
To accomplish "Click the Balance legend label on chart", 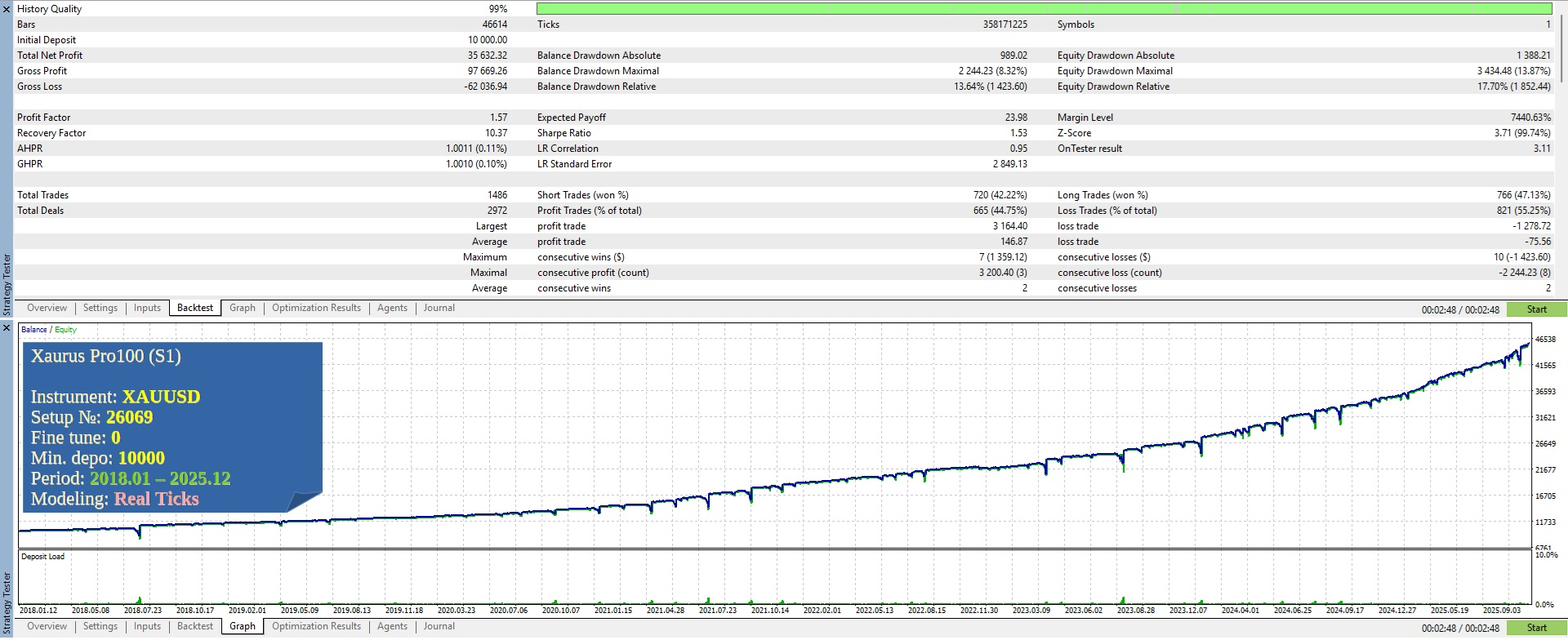I will 33,330.
